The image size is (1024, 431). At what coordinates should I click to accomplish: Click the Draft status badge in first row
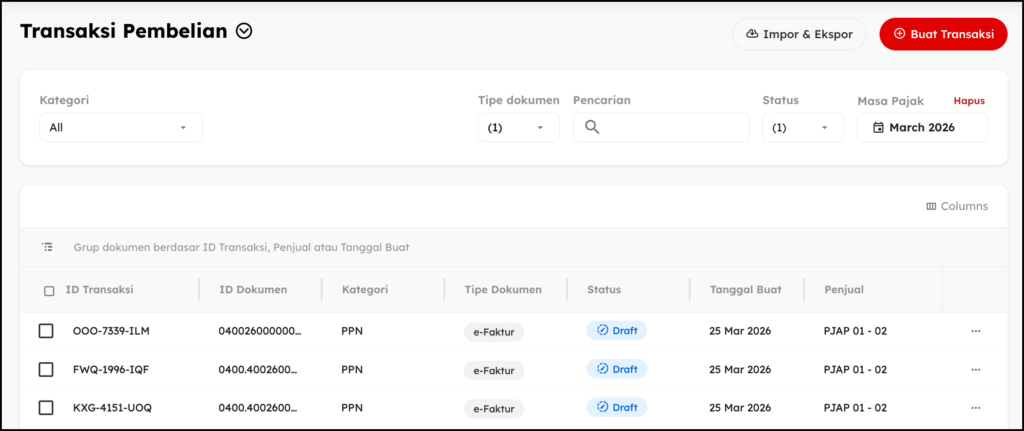click(x=616, y=331)
